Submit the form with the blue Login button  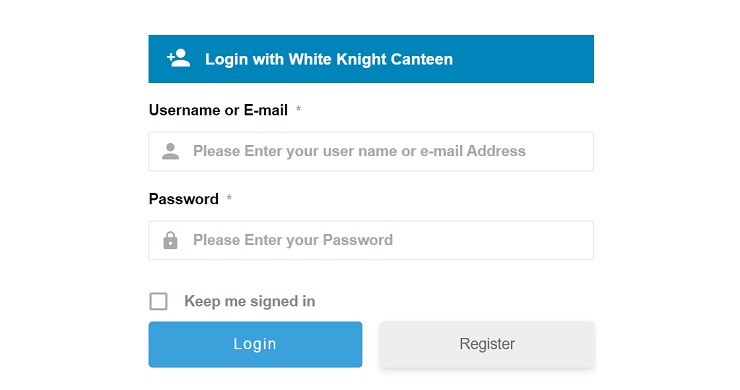[x=255, y=344]
